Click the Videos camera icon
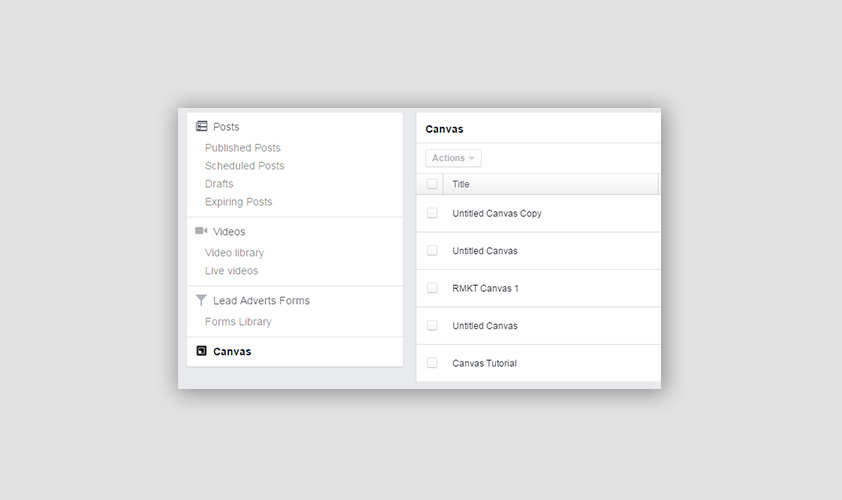This screenshot has width=842, height=500. click(201, 231)
